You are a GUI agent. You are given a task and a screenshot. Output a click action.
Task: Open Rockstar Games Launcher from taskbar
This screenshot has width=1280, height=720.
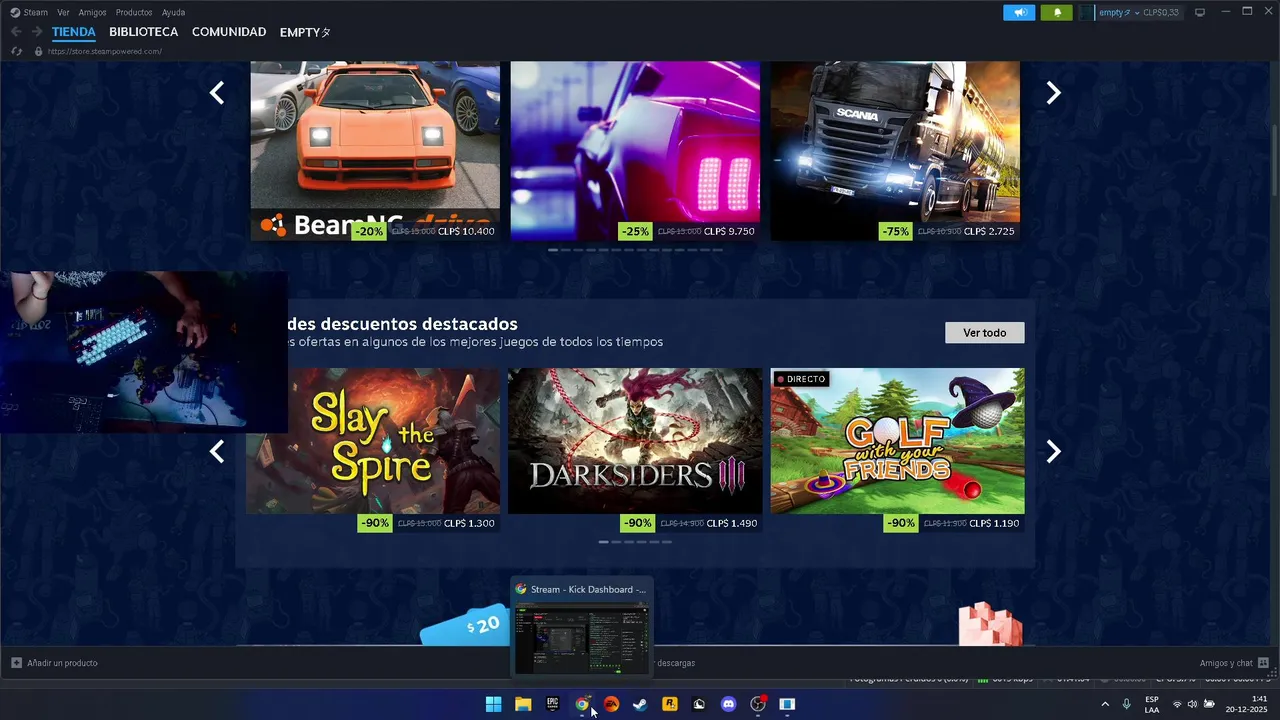pyautogui.click(x=670, y=704)
